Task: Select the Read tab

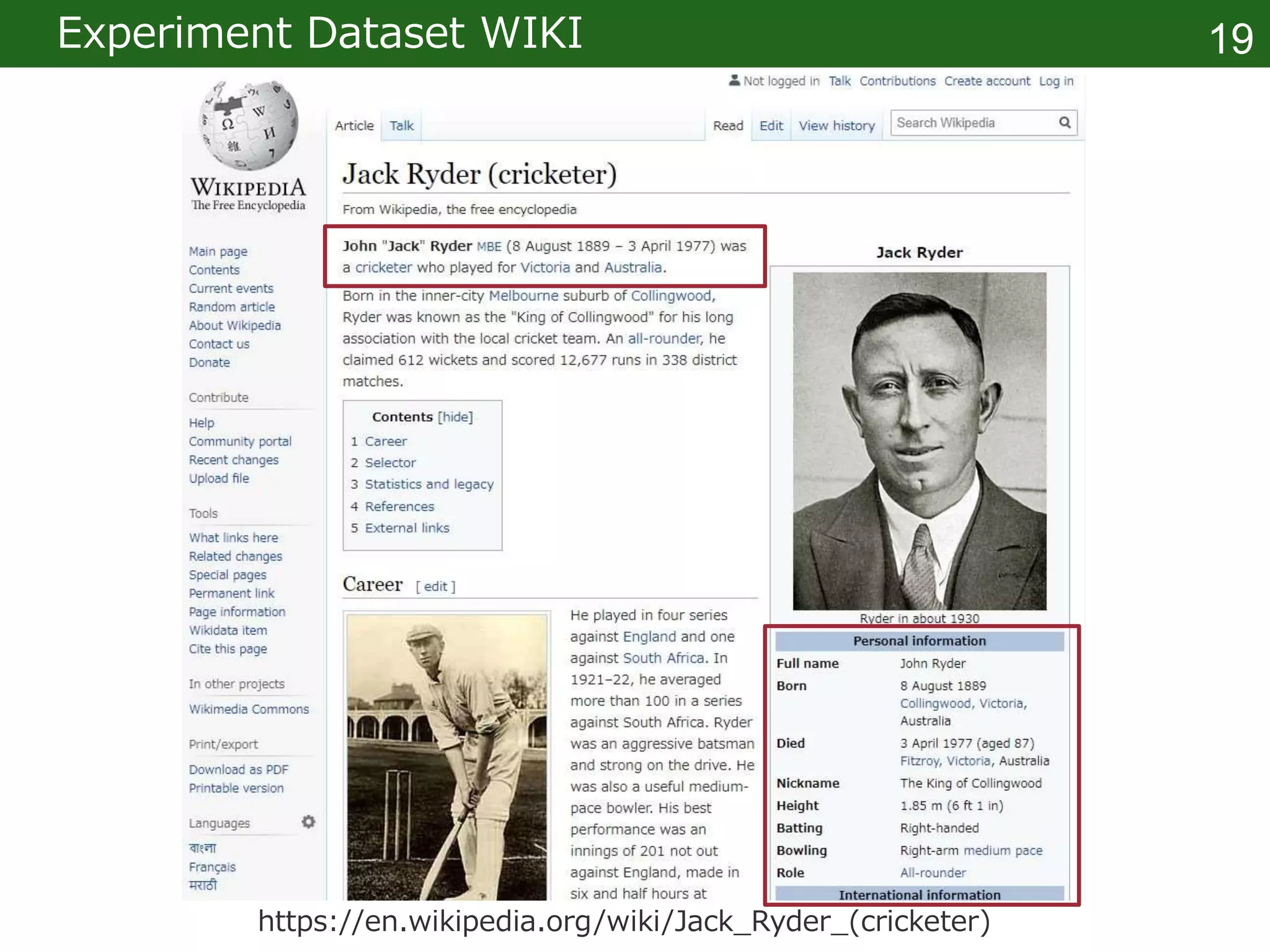Action: point(728,126)
